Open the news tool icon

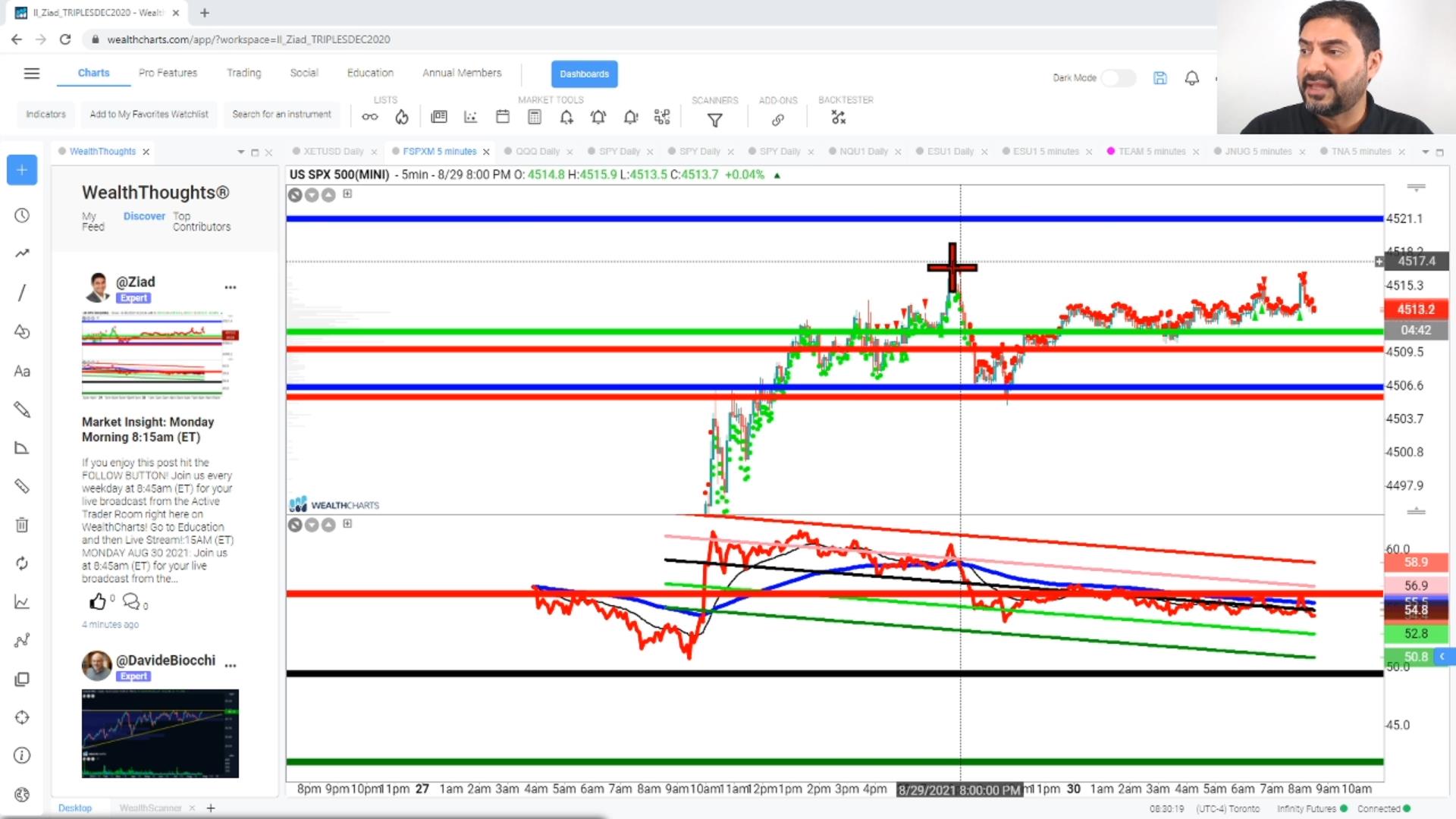point(439,117)
